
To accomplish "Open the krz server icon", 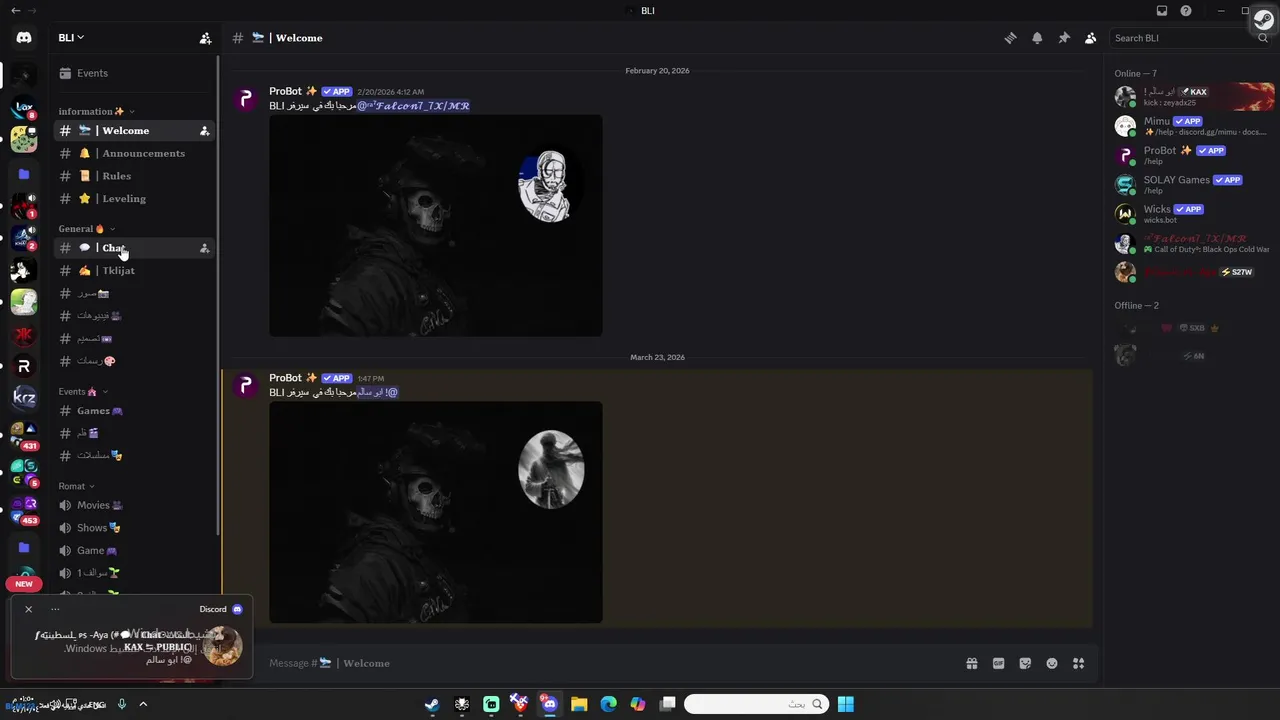I will pyautogui.click(x=24, y=398).
